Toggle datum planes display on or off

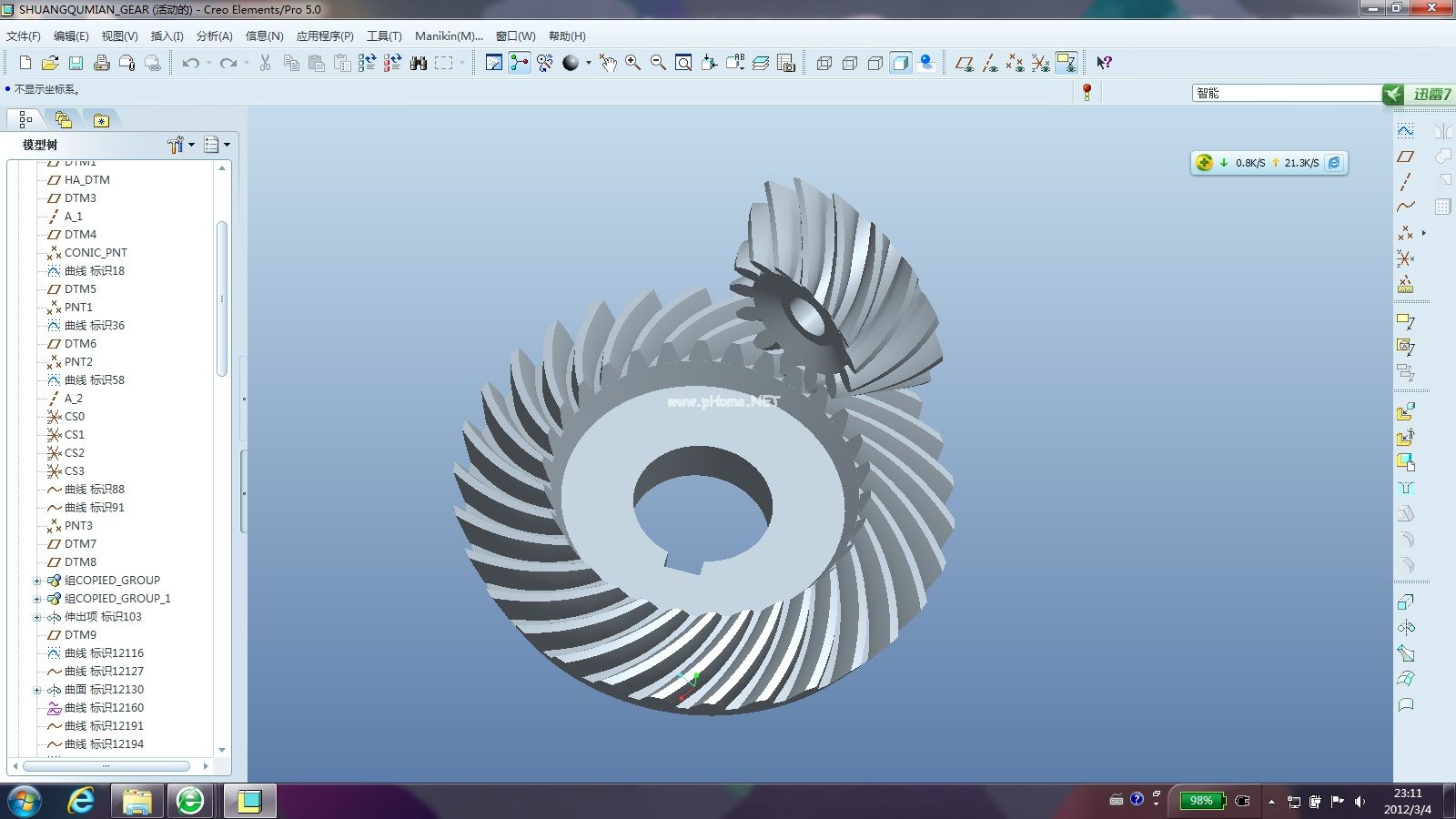965,63
